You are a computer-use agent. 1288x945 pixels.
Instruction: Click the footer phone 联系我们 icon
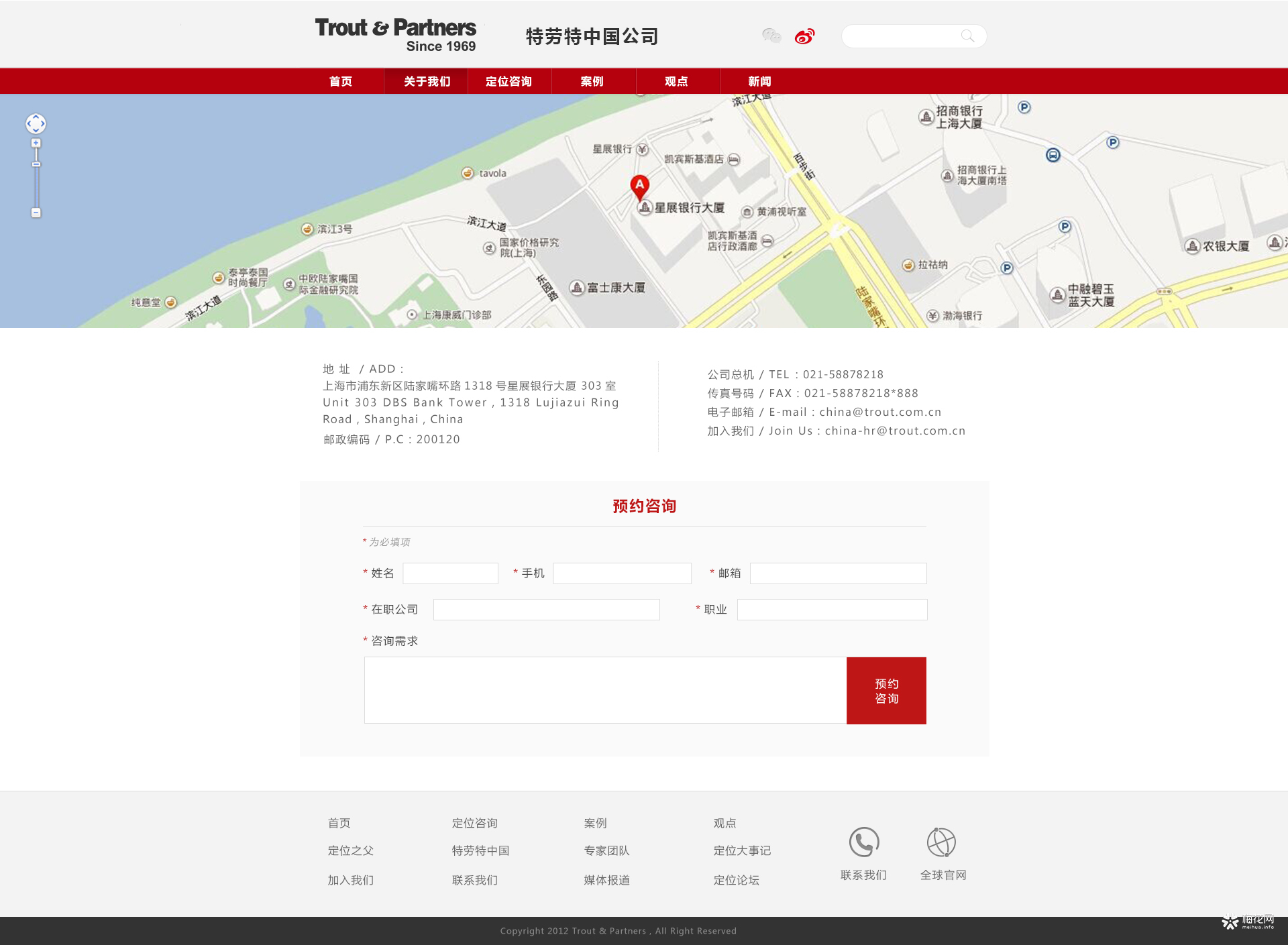point(864,842)
